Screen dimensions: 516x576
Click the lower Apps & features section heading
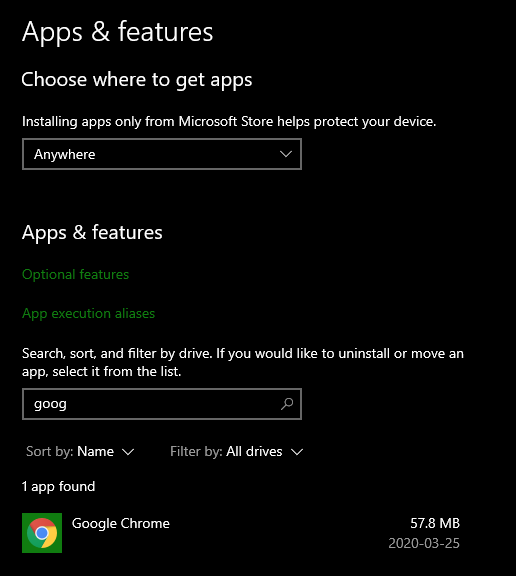point(92,233)
